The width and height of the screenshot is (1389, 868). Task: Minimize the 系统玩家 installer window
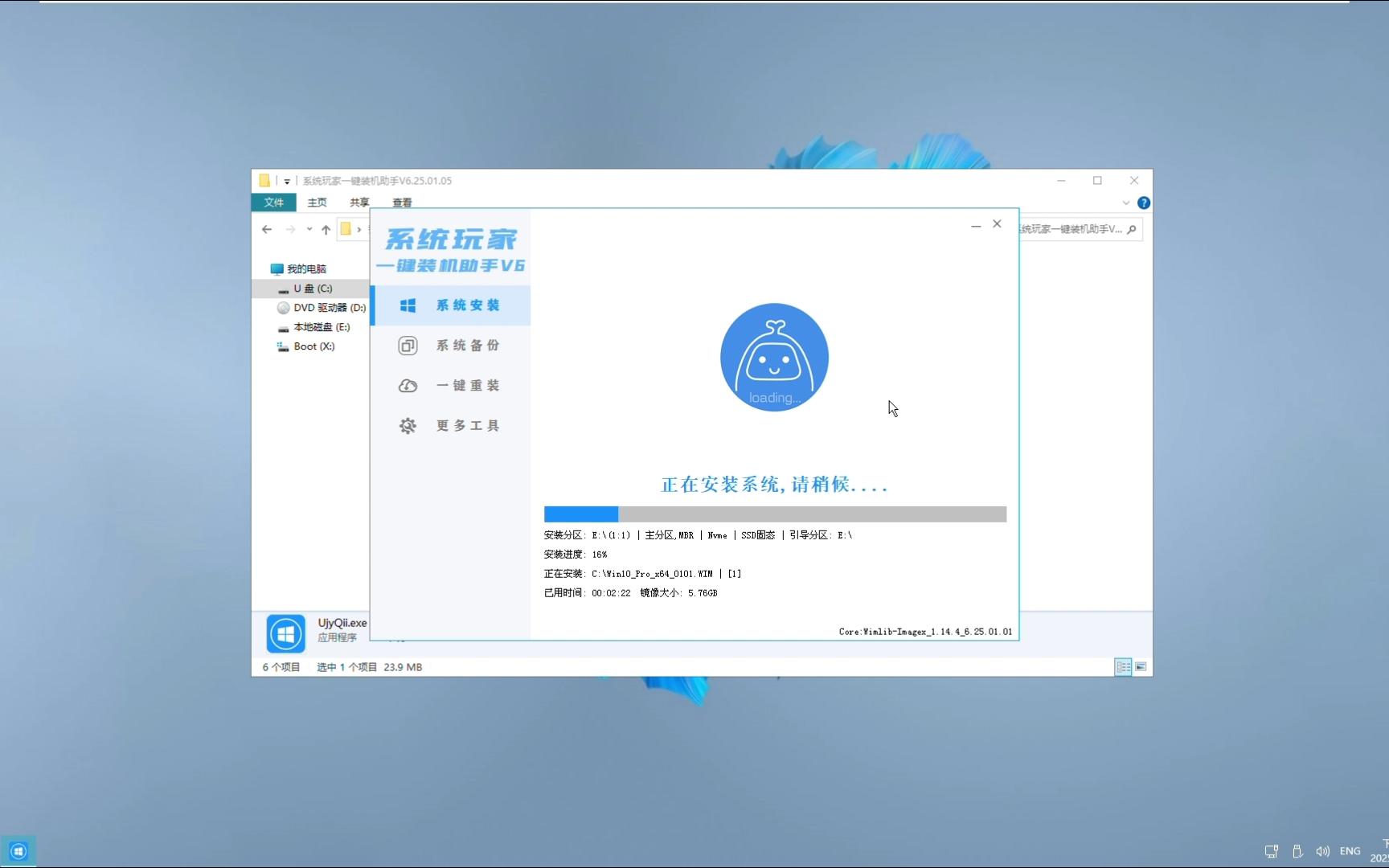(976, 225)
